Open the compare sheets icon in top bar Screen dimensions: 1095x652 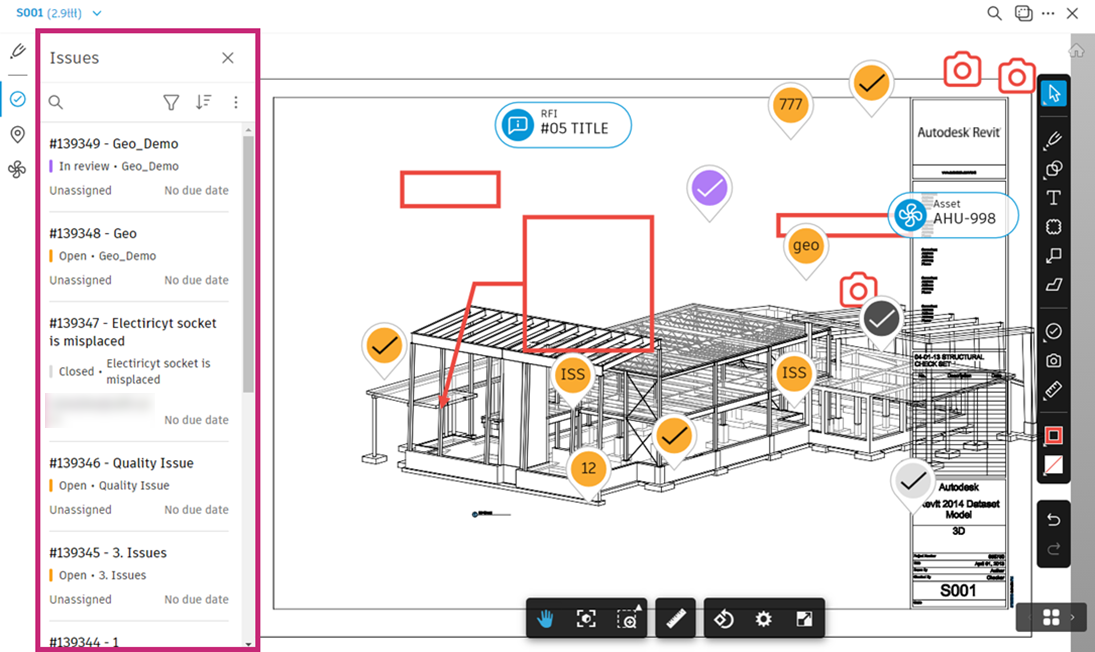tap(1024, 13)
